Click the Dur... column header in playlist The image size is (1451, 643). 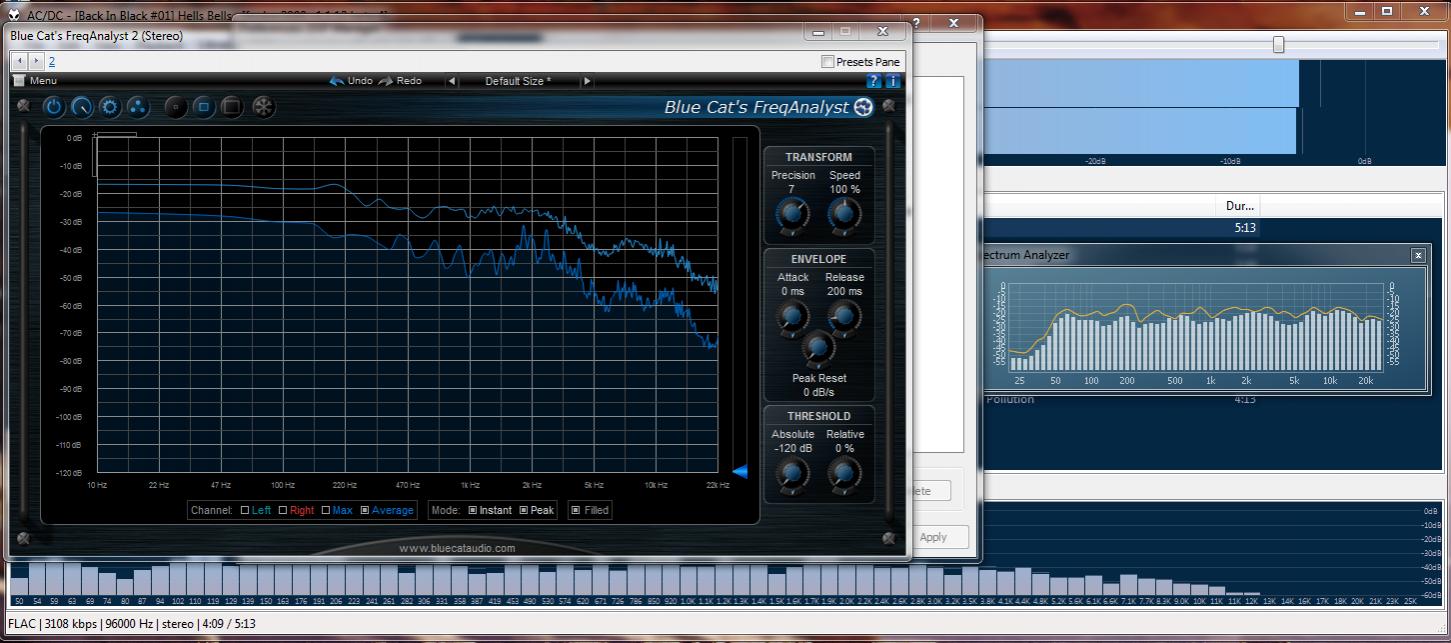point(1240,205)
